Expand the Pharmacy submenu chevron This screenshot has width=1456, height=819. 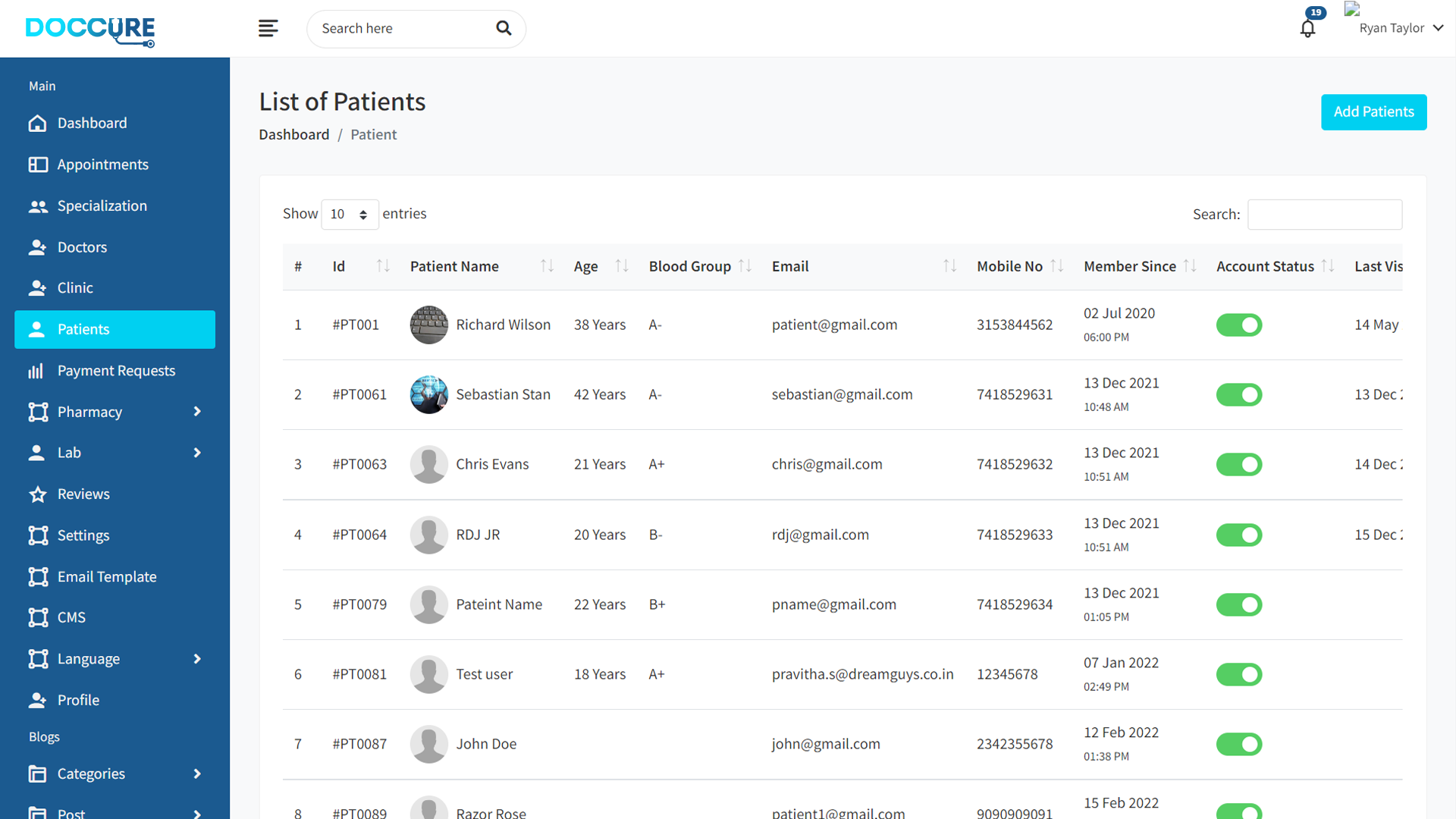click(197, 412)
